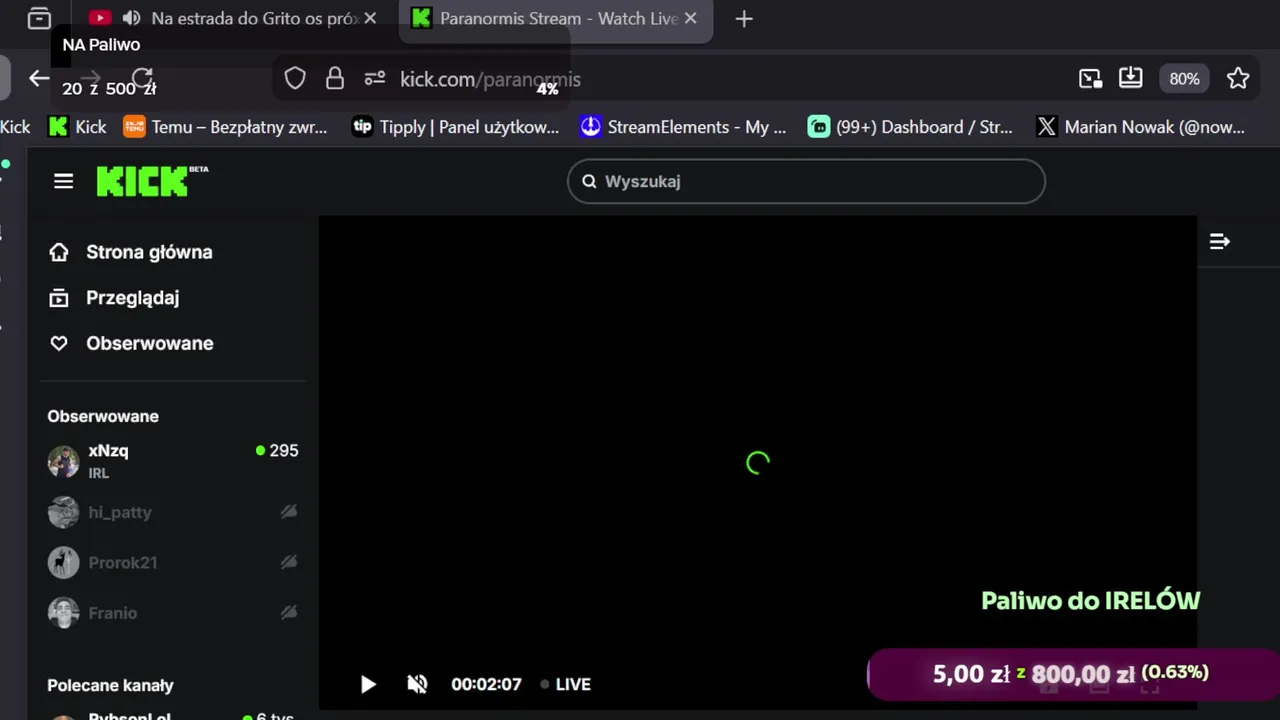Click Prorok21's avatar thumbnail
Viewport: 1280px width, 720px height.
(x=63, y=563)
